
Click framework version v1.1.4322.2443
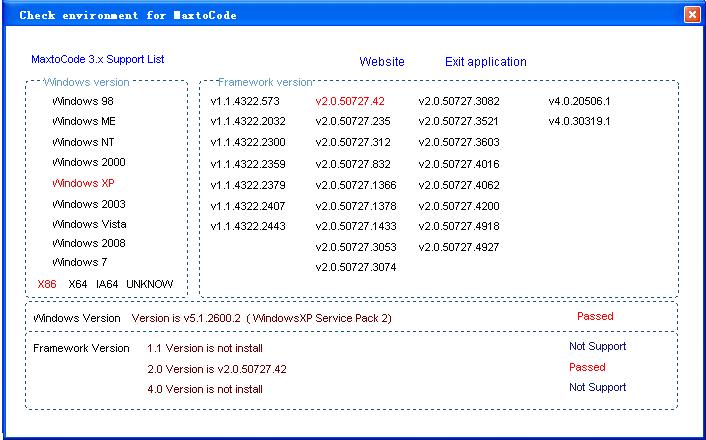click(248, 226)
